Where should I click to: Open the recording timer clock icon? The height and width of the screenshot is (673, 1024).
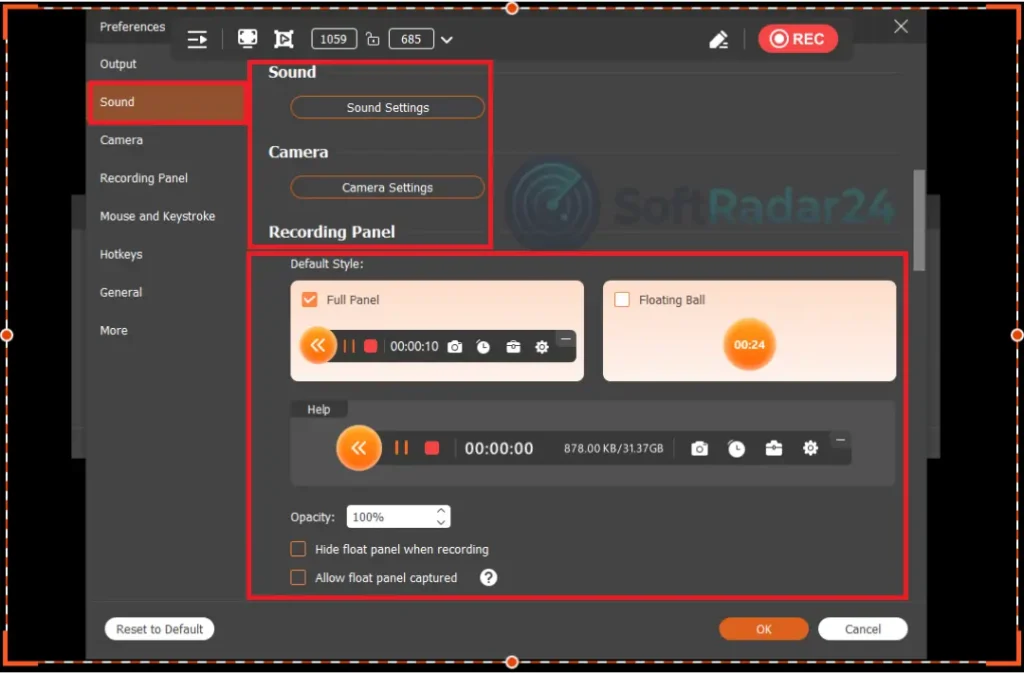736,448
